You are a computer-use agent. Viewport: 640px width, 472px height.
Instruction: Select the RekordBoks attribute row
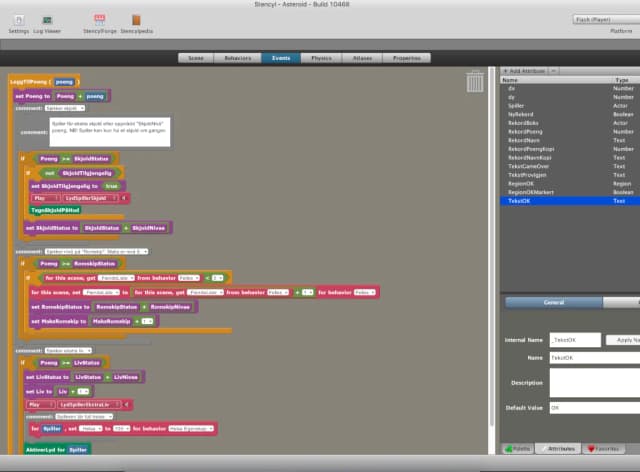point(570,123)
